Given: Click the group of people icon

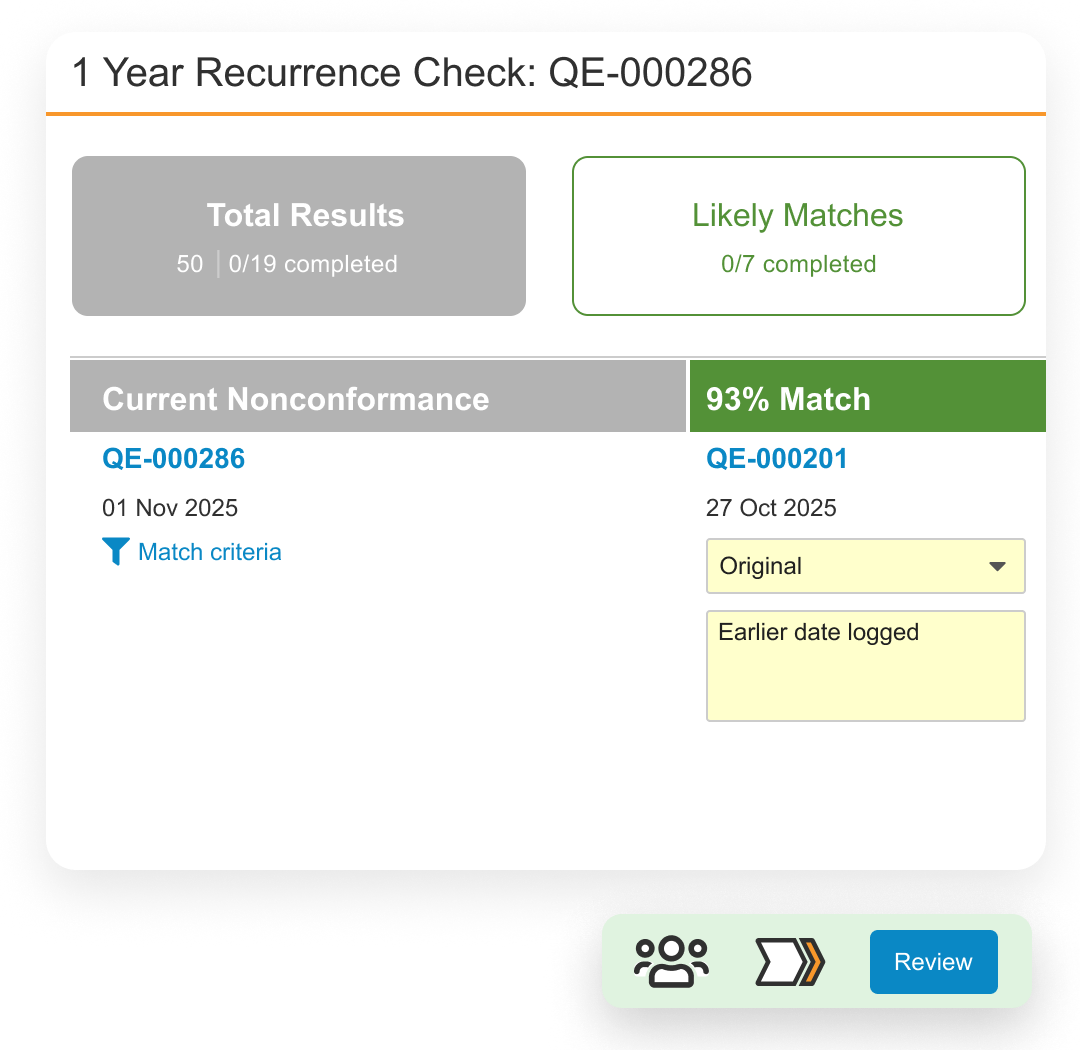Looking at the screenshot, I should click(x=671, y=962).
